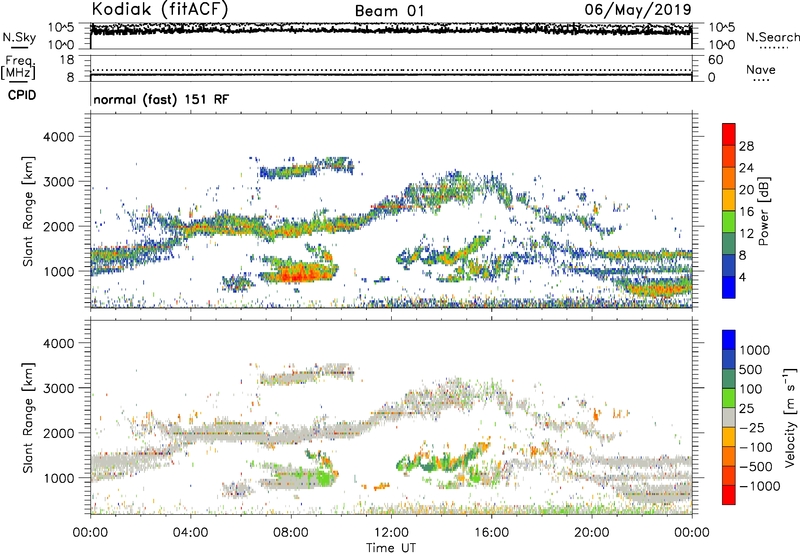This screenshot has height=554, width=800.
Task: Click the "28" power colorbar label
Action: click(746, 146)
